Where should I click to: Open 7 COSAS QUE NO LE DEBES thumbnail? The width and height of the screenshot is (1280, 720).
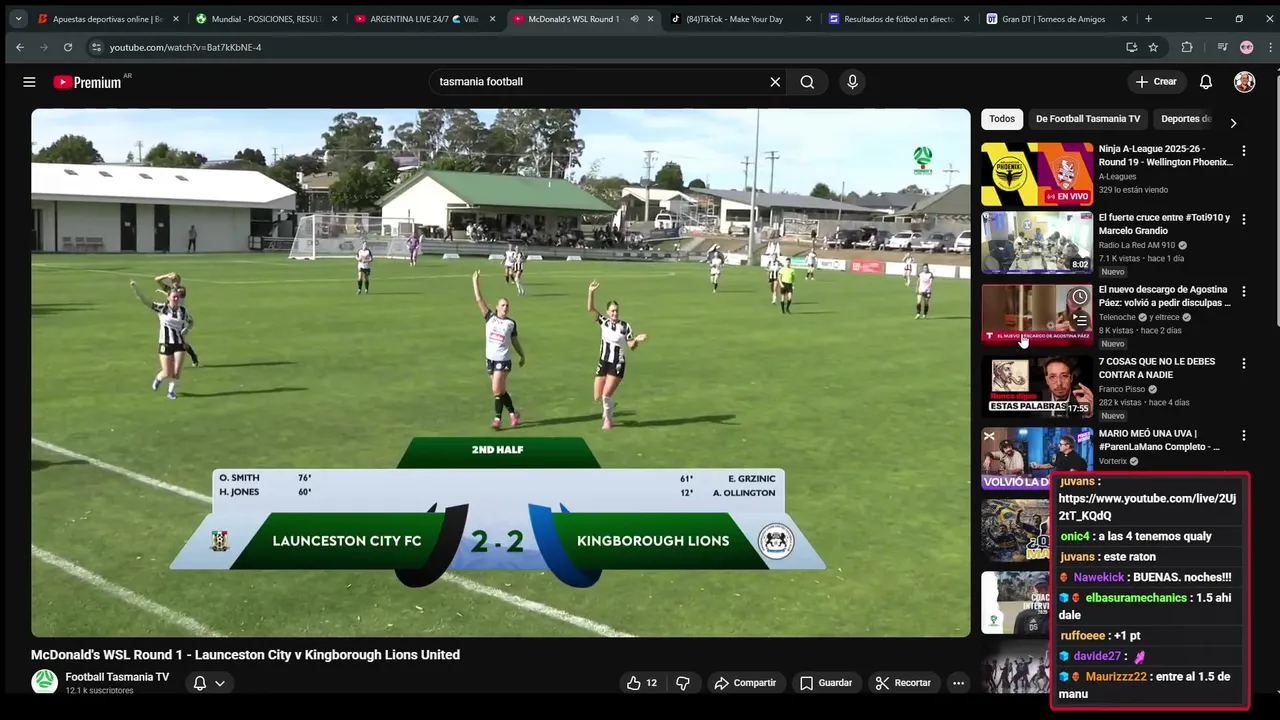tap(1037, 386)
